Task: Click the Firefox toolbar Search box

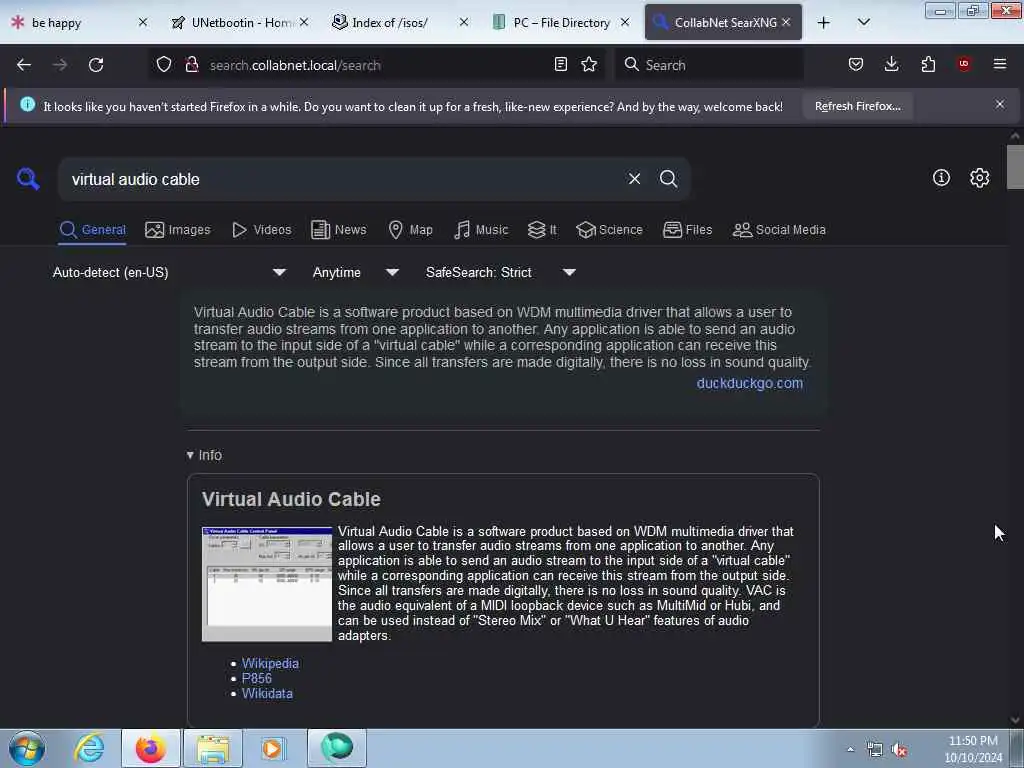Action: pos(709,65)
